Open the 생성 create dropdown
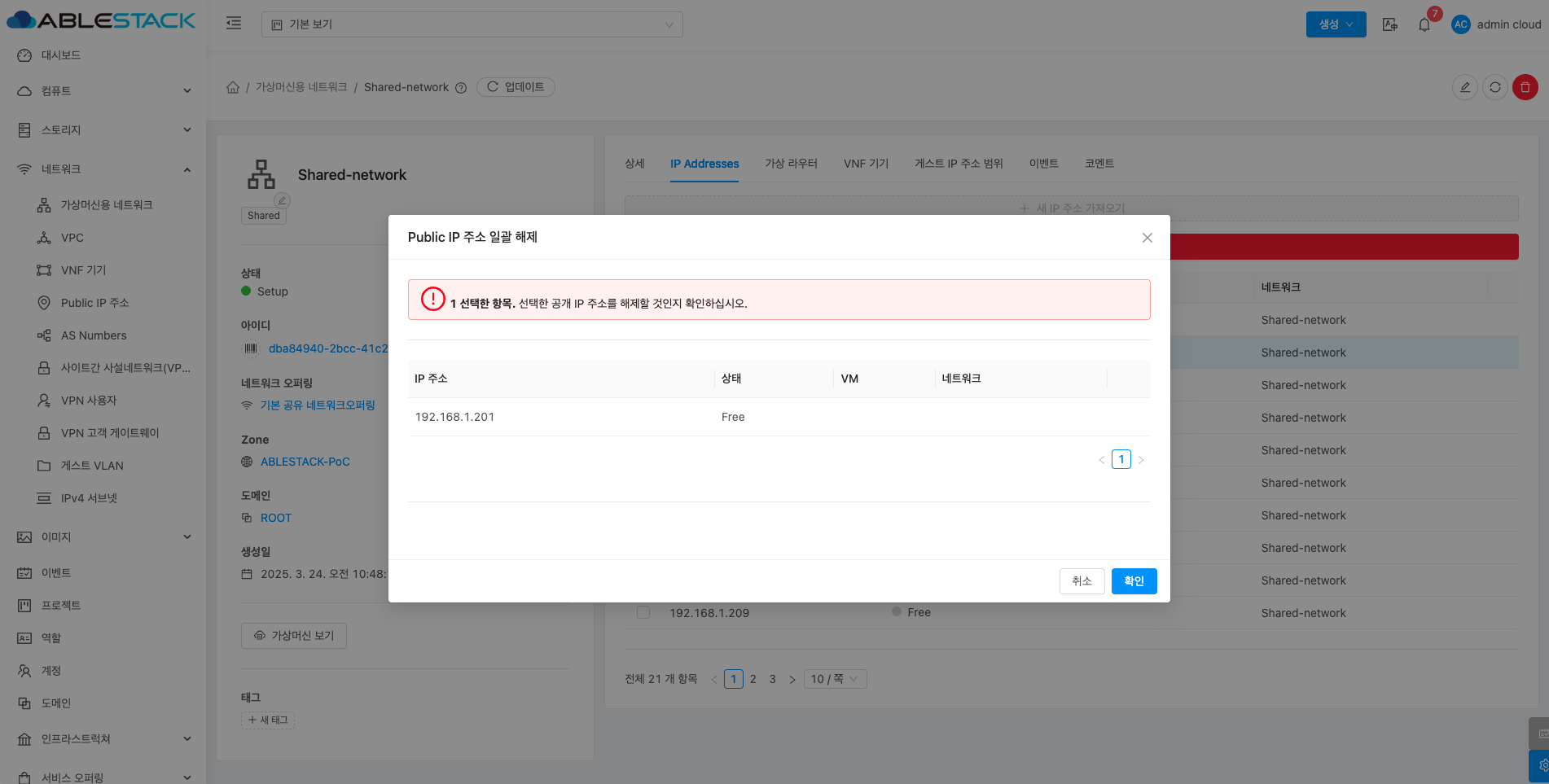Viewport: 1549px width, 784px height. 1336,24
